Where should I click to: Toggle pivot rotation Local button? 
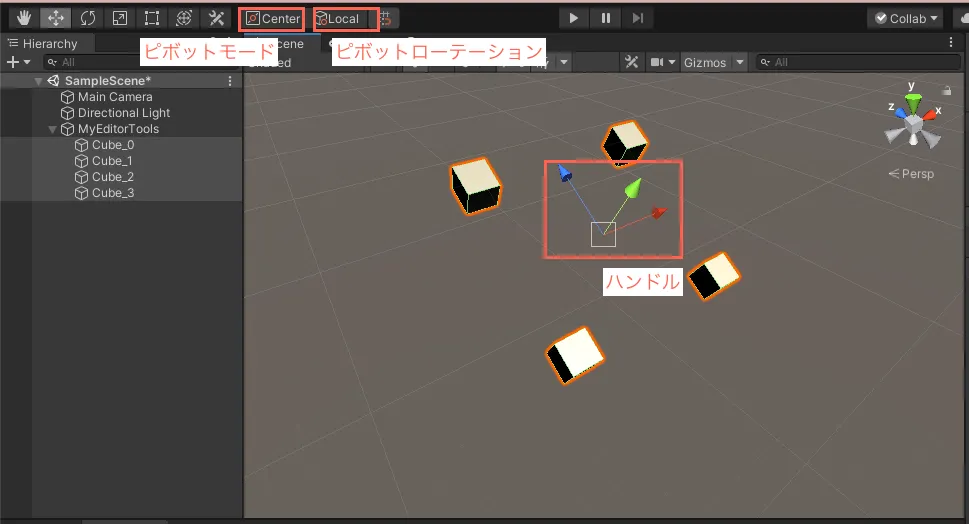tap(344, 19)
